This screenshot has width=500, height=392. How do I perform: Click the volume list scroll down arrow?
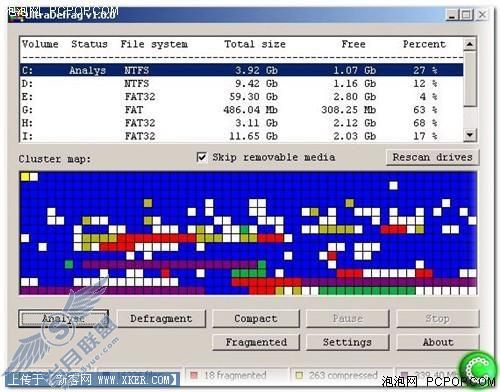(x=470, y=135)
